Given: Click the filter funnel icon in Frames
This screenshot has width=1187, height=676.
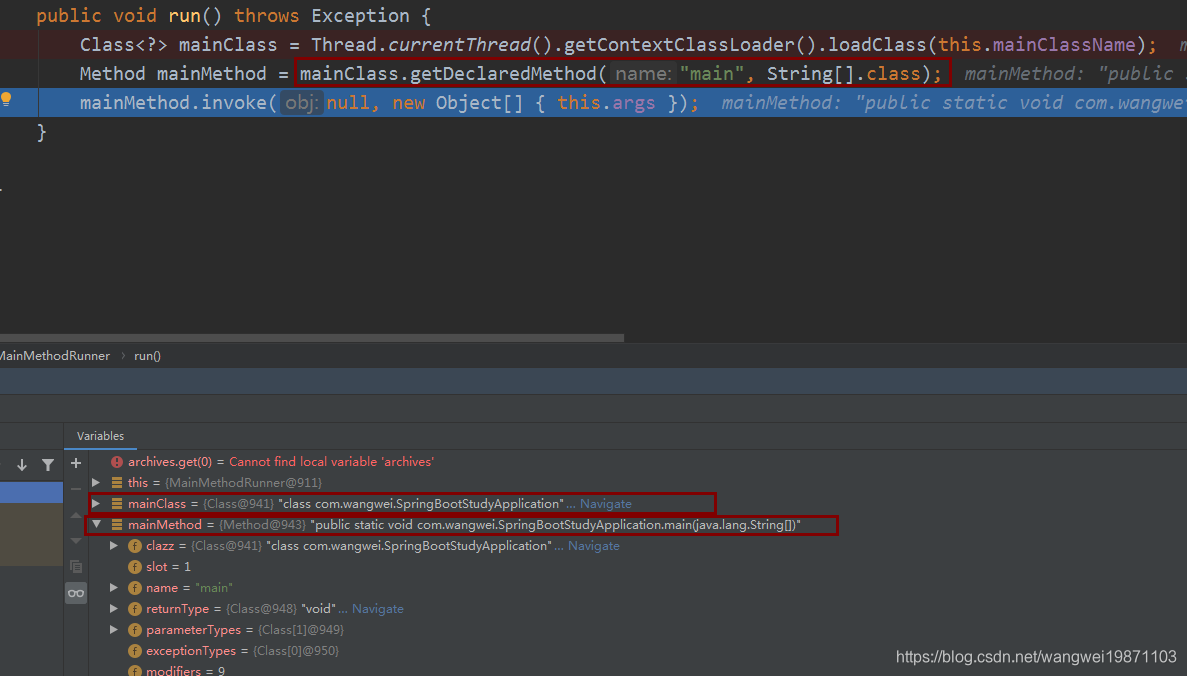Looking at the screenshot, I should [48, 465].
